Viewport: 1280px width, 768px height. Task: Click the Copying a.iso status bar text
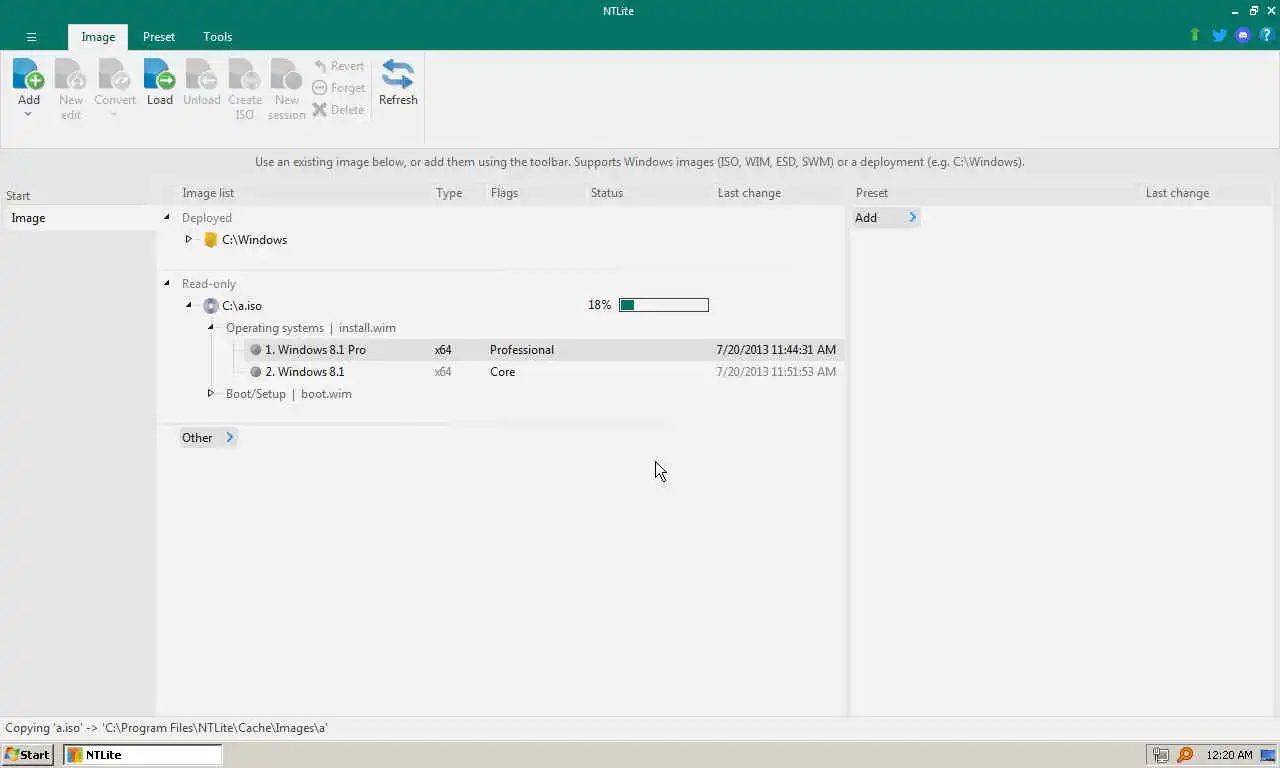(166, 728)
